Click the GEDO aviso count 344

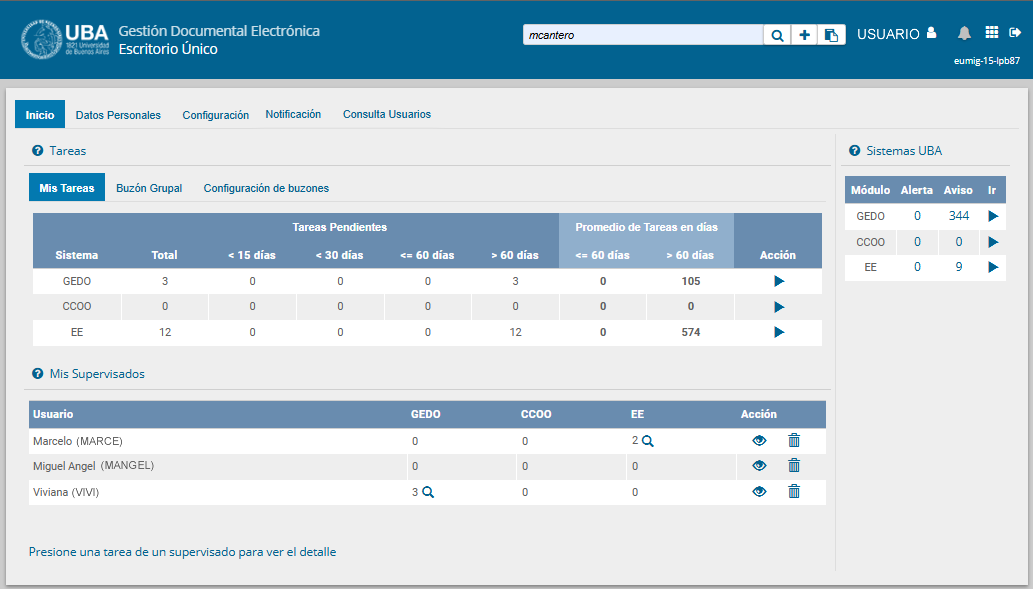coord(958,216)
